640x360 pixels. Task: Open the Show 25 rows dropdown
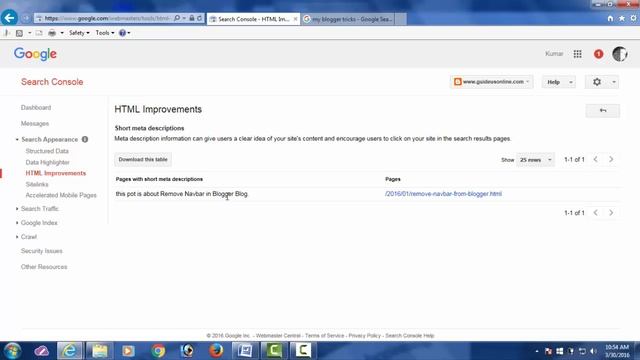[x=535, y=160]
